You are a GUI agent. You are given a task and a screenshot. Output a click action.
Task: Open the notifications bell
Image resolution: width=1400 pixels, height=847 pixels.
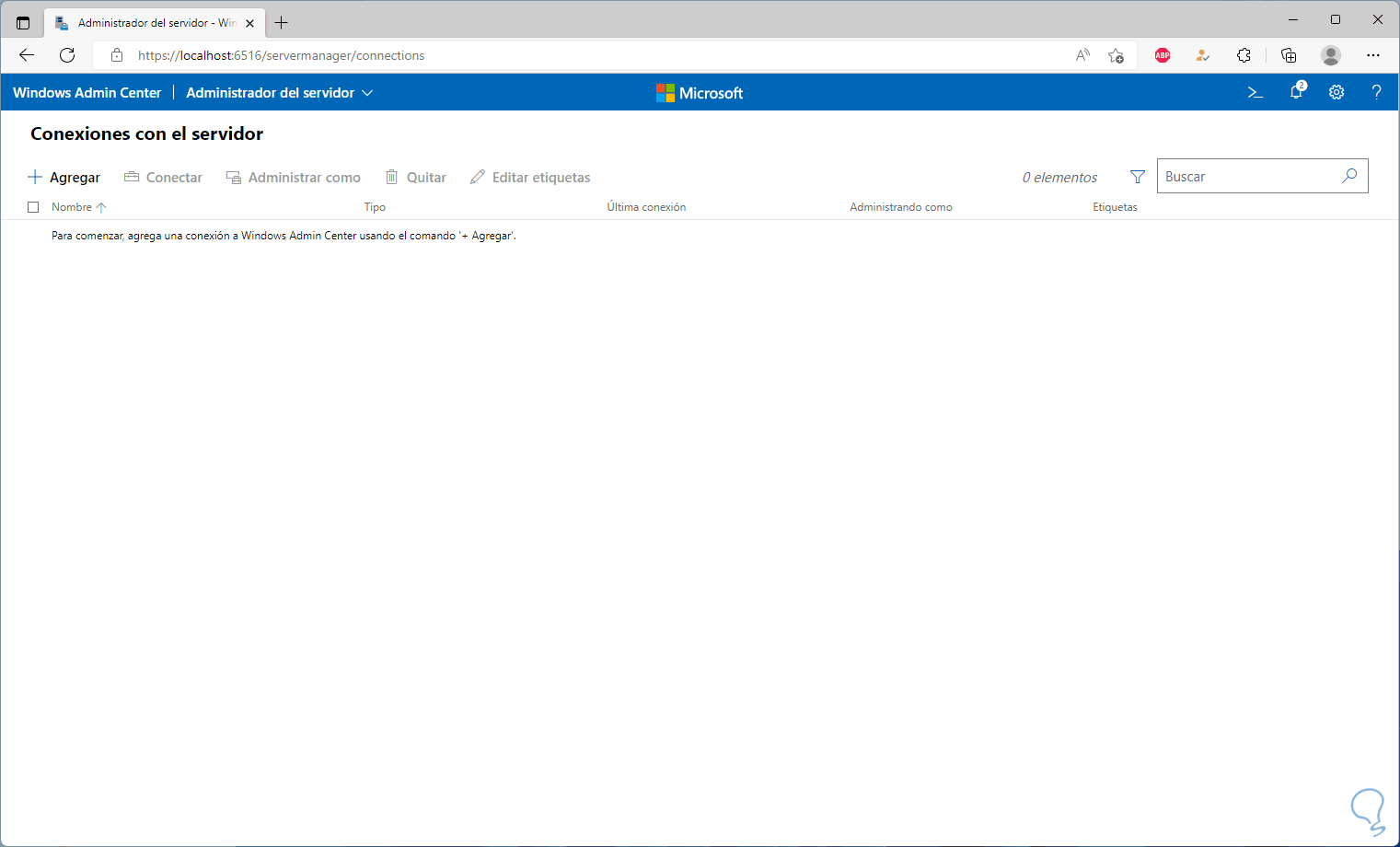point(1297,91)
